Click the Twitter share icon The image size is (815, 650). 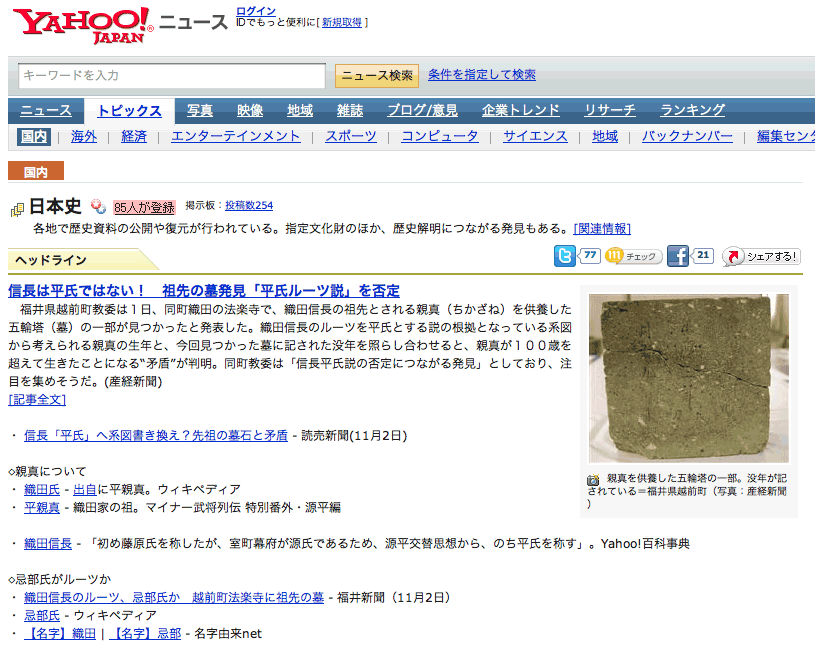click(566, 256)
